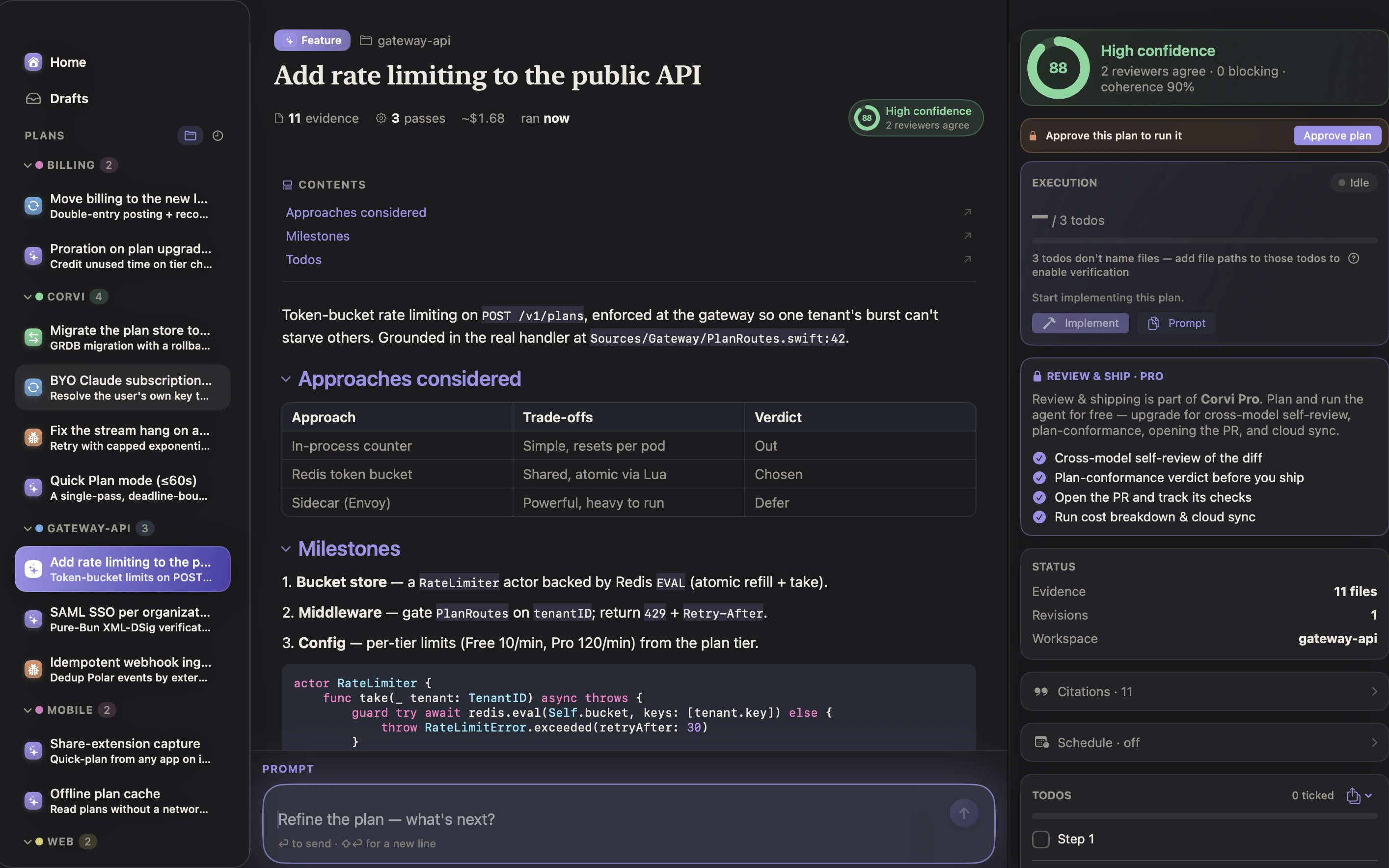Tick the Step 1 checkbox
The width and height of the screenshot is (1389, 868).
coord(1040,839)
